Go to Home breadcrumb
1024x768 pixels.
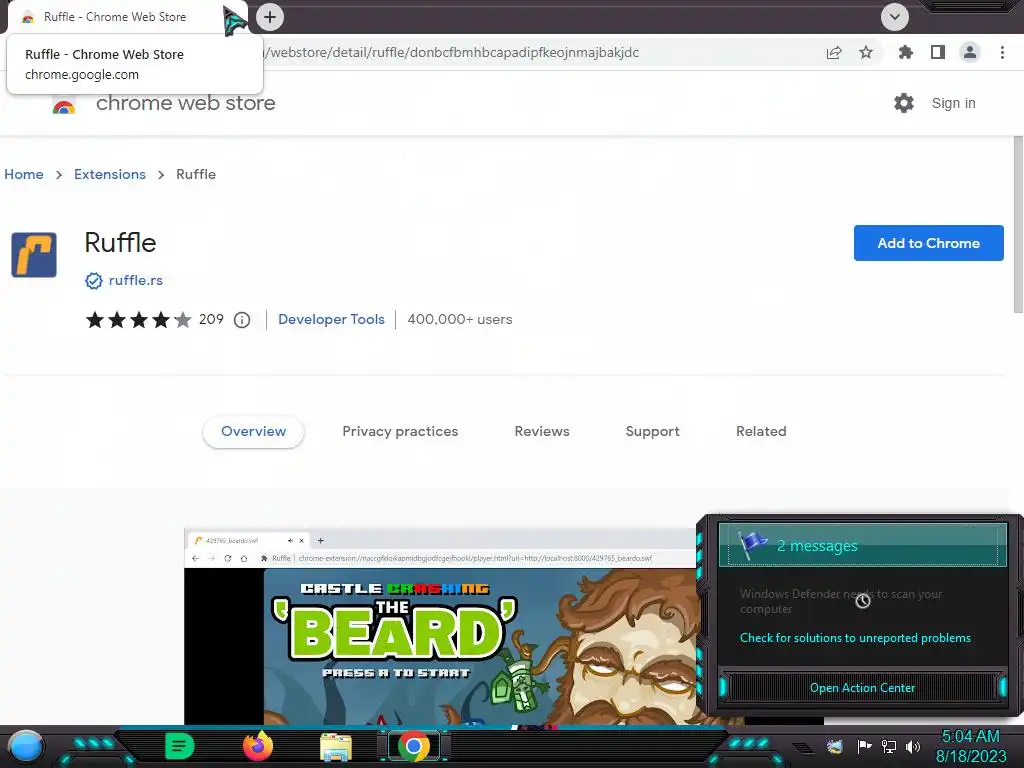click(24, 174)
